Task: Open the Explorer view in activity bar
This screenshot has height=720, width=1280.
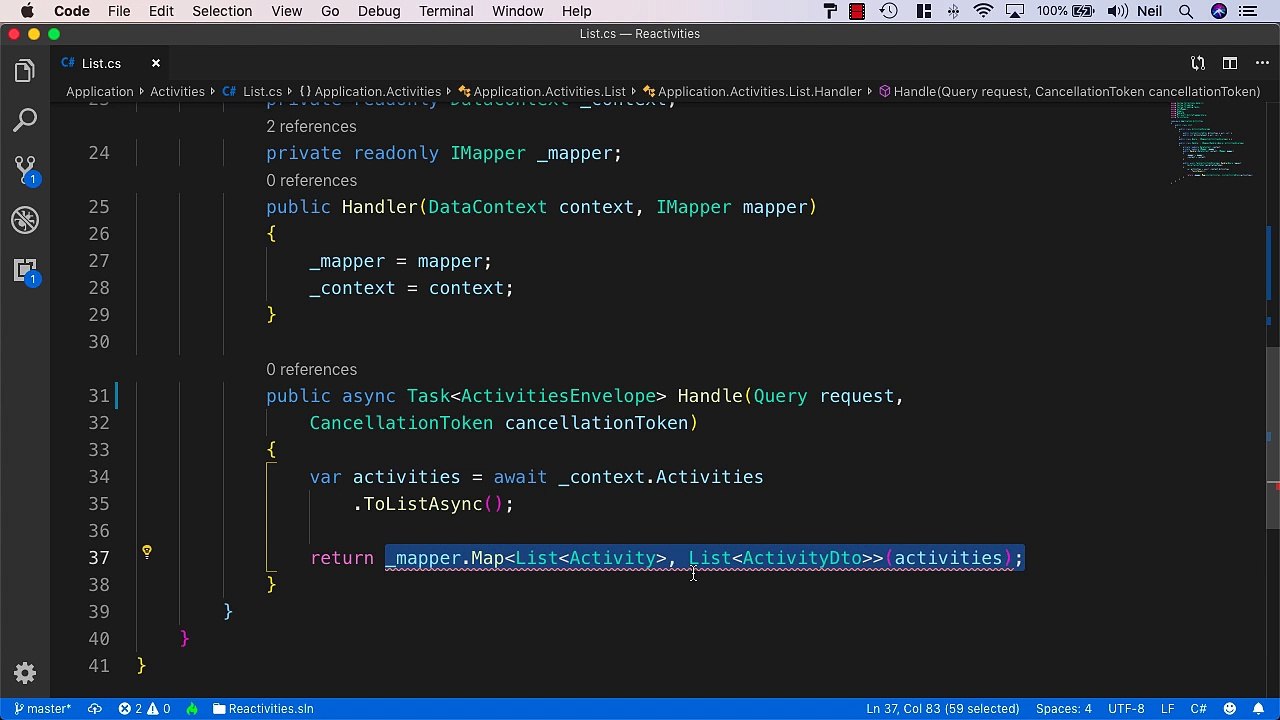Action: click(25, 71)
